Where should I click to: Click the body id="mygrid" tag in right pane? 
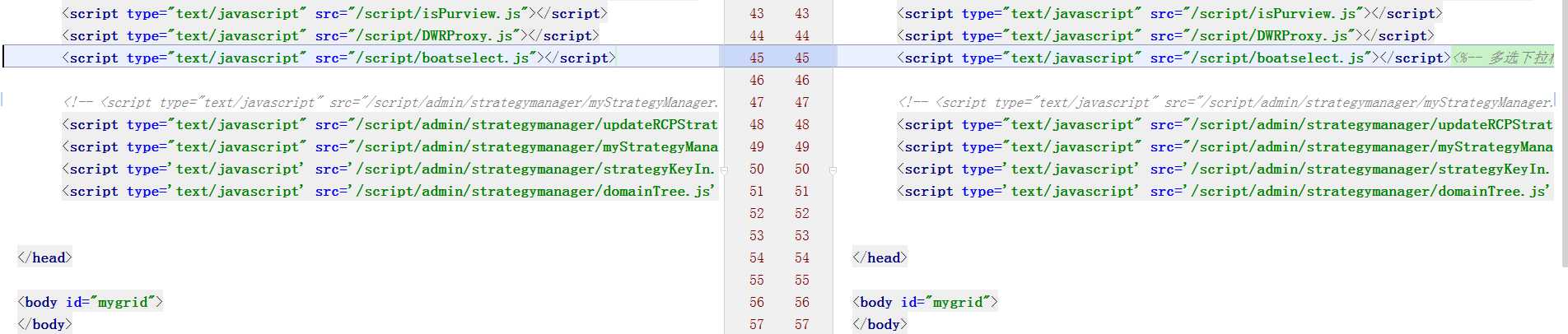[925, 302]
